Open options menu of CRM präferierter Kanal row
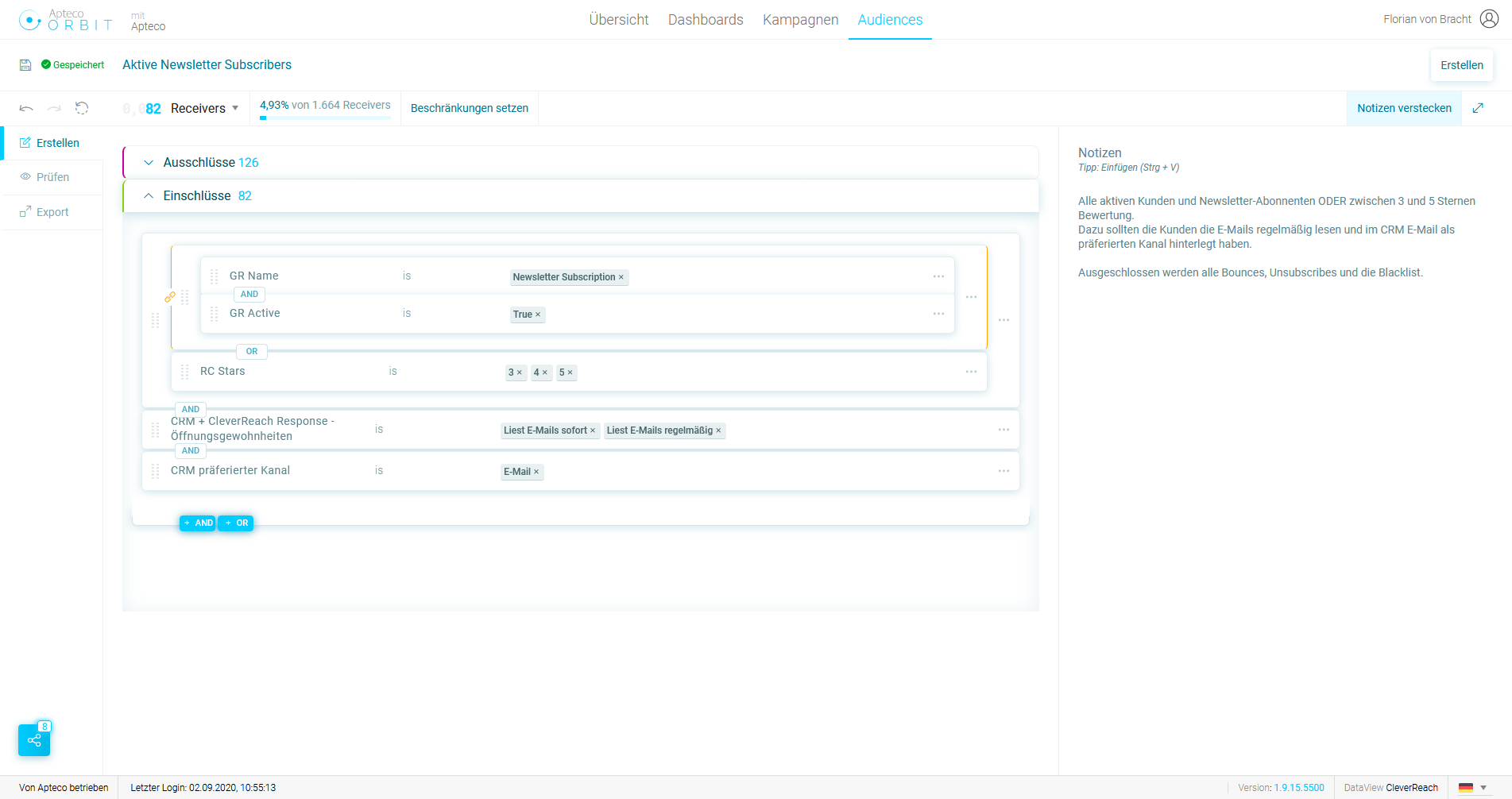This screenshot has width=1512, height=799. [1003, 471]
